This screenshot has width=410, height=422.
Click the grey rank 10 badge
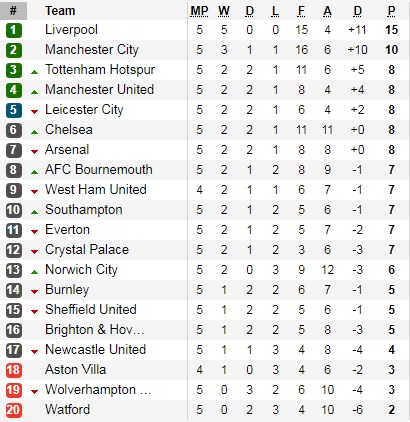coord(14,210)
